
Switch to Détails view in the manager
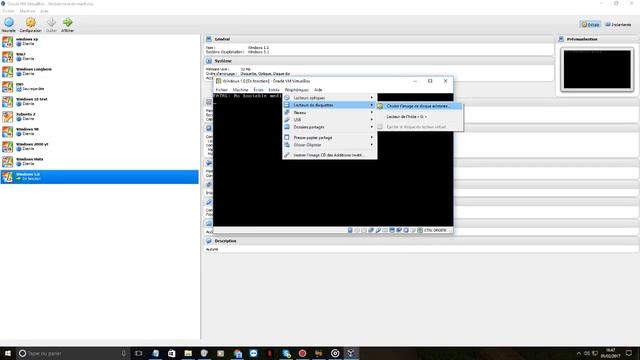pos(590,24)
